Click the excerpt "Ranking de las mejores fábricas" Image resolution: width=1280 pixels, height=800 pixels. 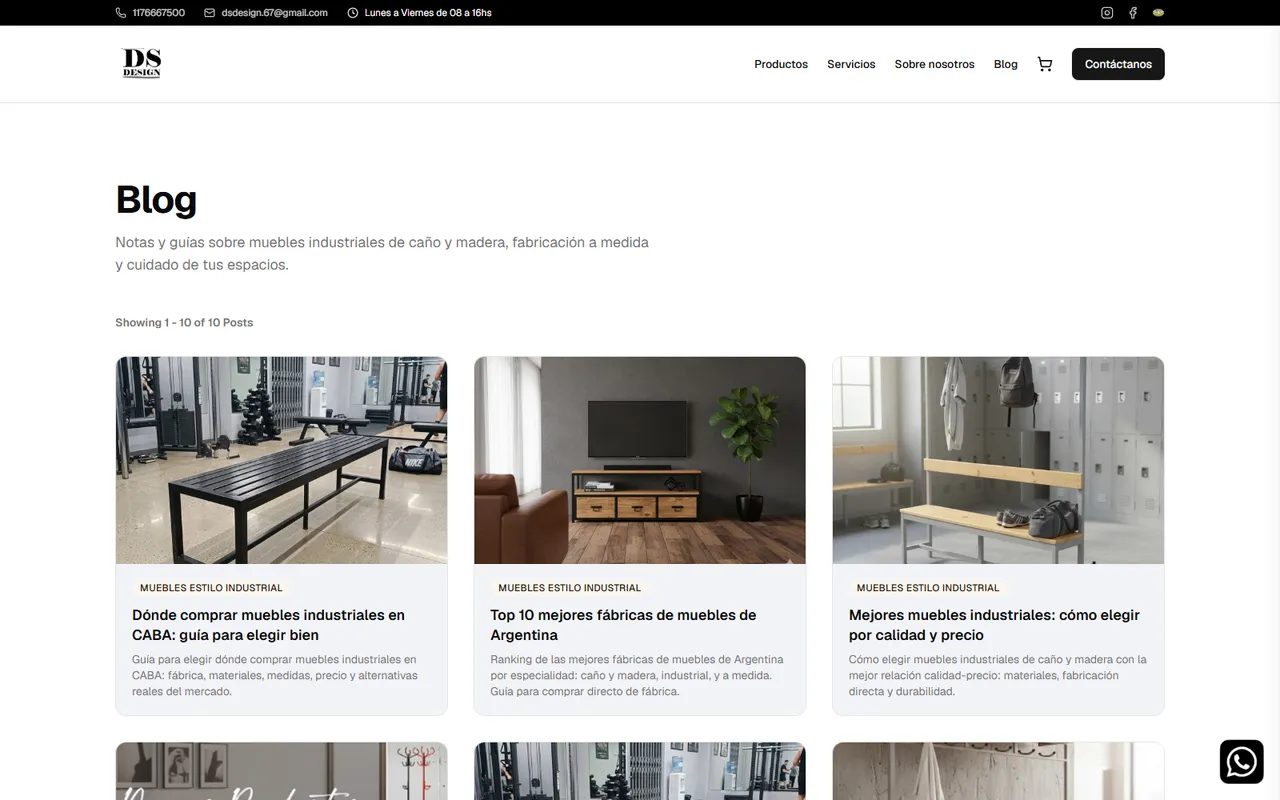pos(637,675)
